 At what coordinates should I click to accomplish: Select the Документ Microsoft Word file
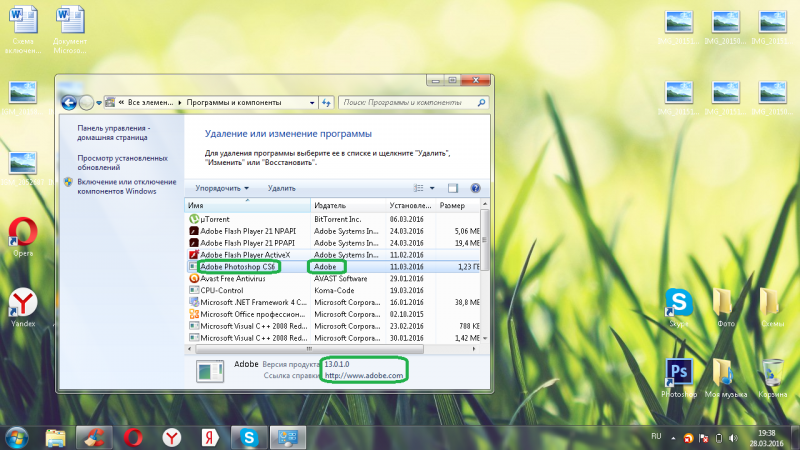[70, 30]
